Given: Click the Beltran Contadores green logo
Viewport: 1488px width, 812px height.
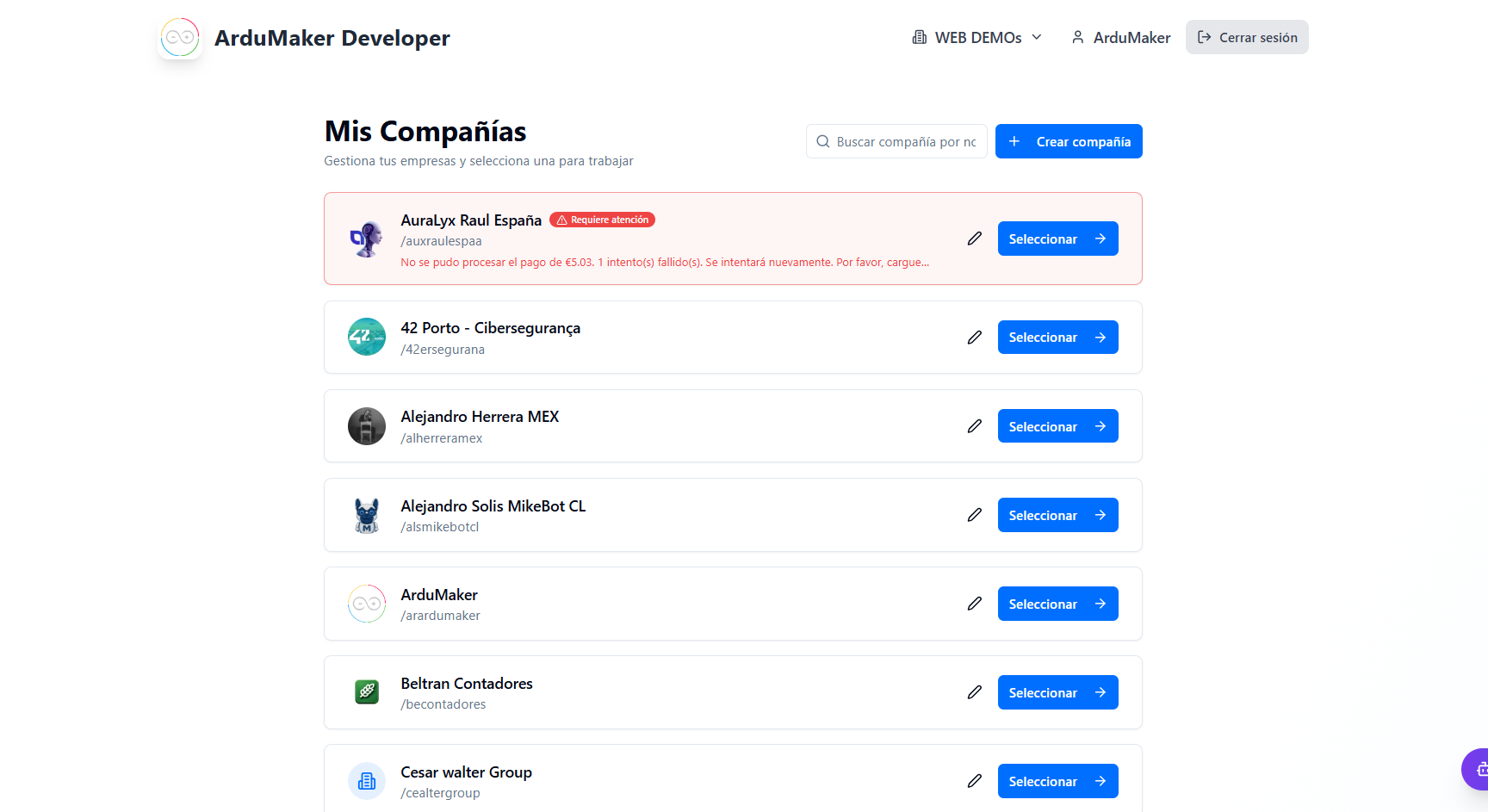Looking at the screenshot, I should pos(367,691).
